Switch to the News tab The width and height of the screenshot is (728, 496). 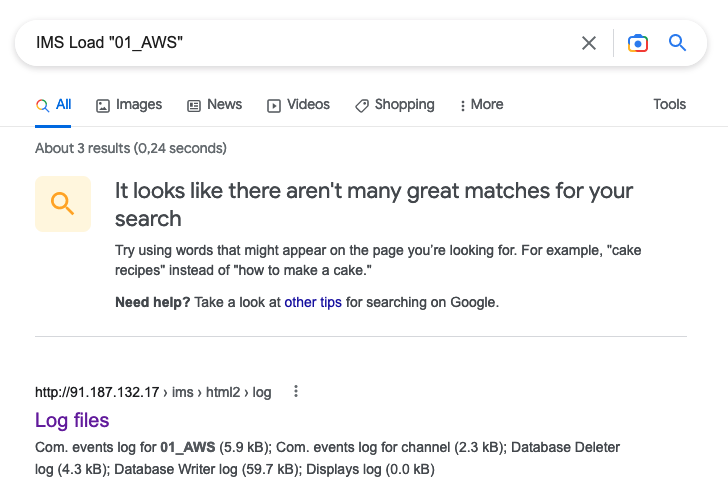tap(214, 104)
